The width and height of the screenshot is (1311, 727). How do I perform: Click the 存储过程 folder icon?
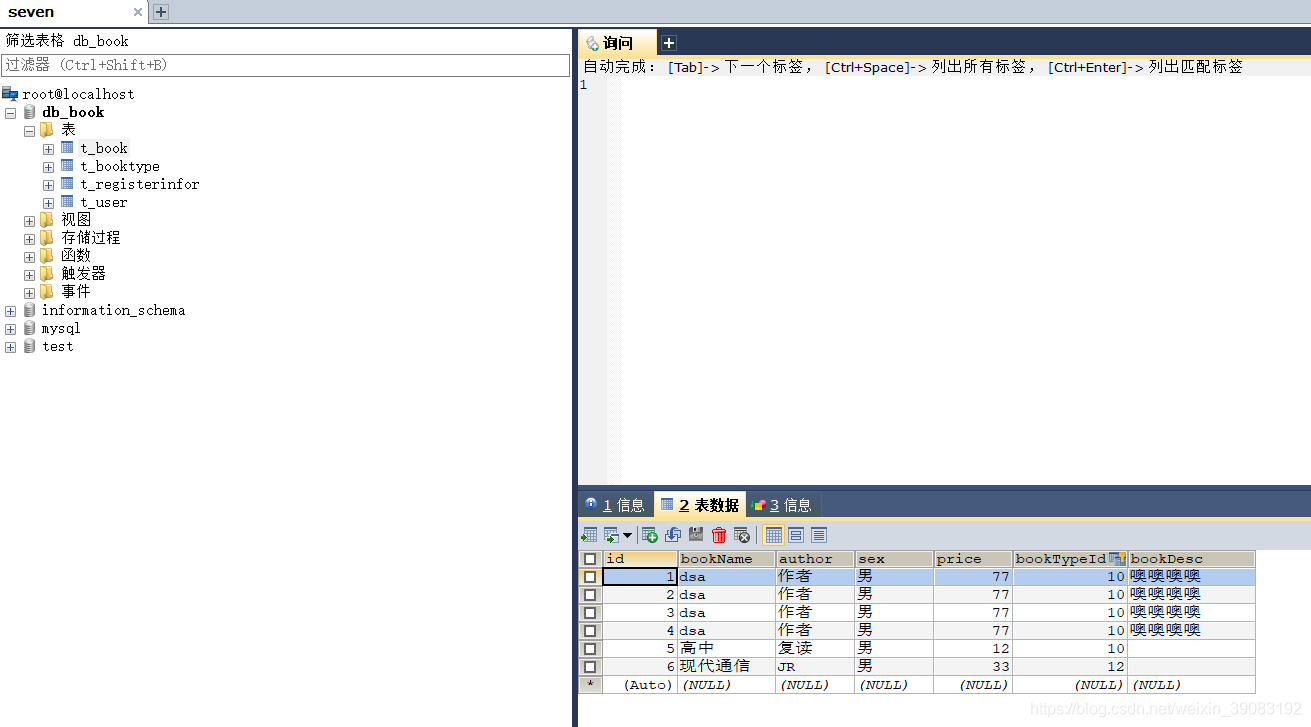click(47, 237)
